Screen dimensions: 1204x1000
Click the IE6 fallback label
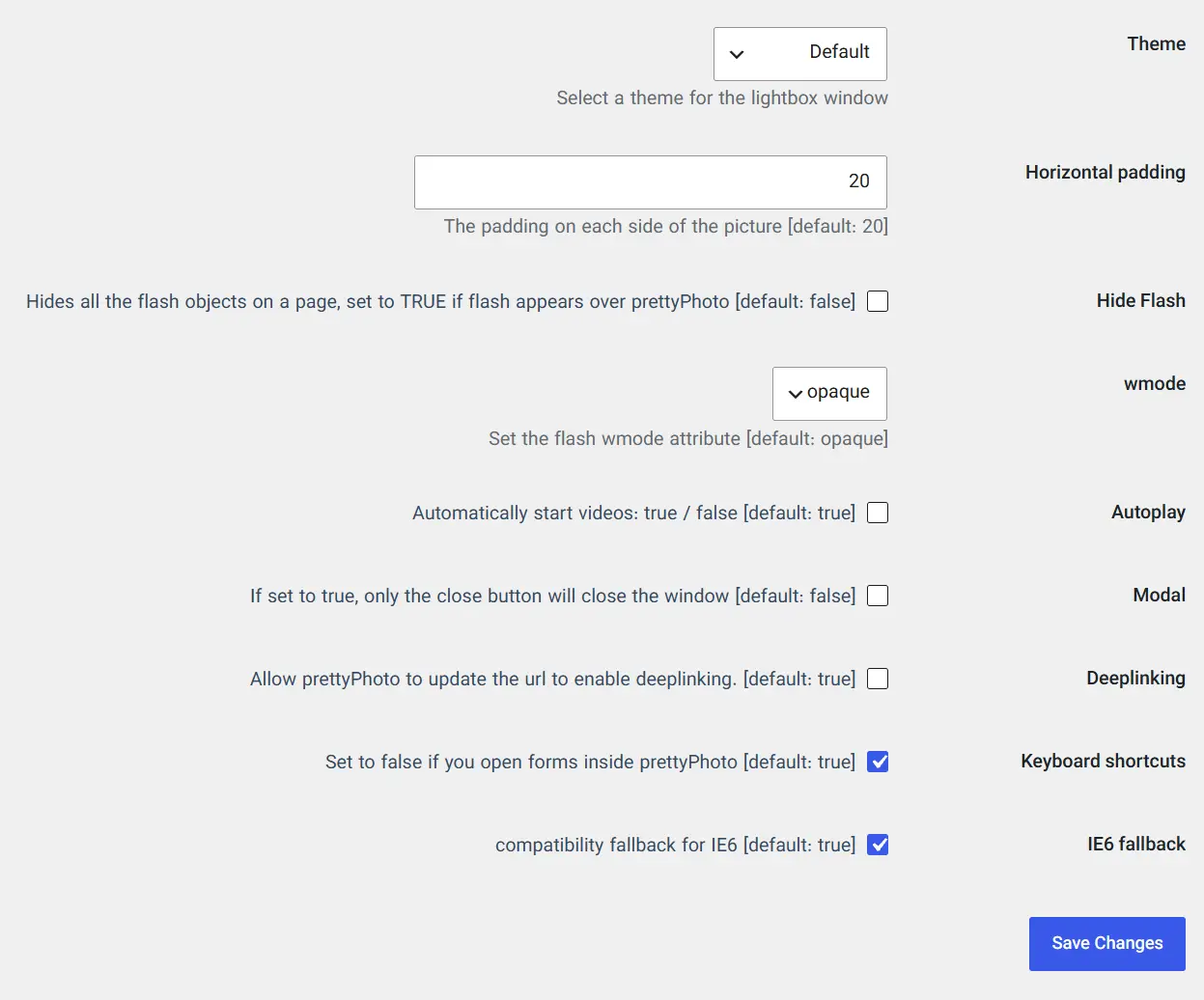pyautogui.click(x=1136, y=845)
